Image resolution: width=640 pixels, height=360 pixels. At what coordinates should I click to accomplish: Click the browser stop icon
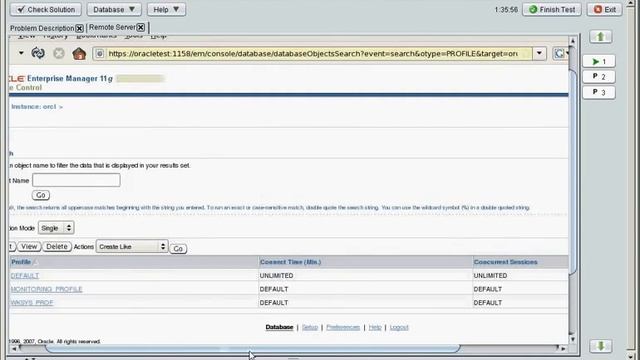(x=59, y=53)
